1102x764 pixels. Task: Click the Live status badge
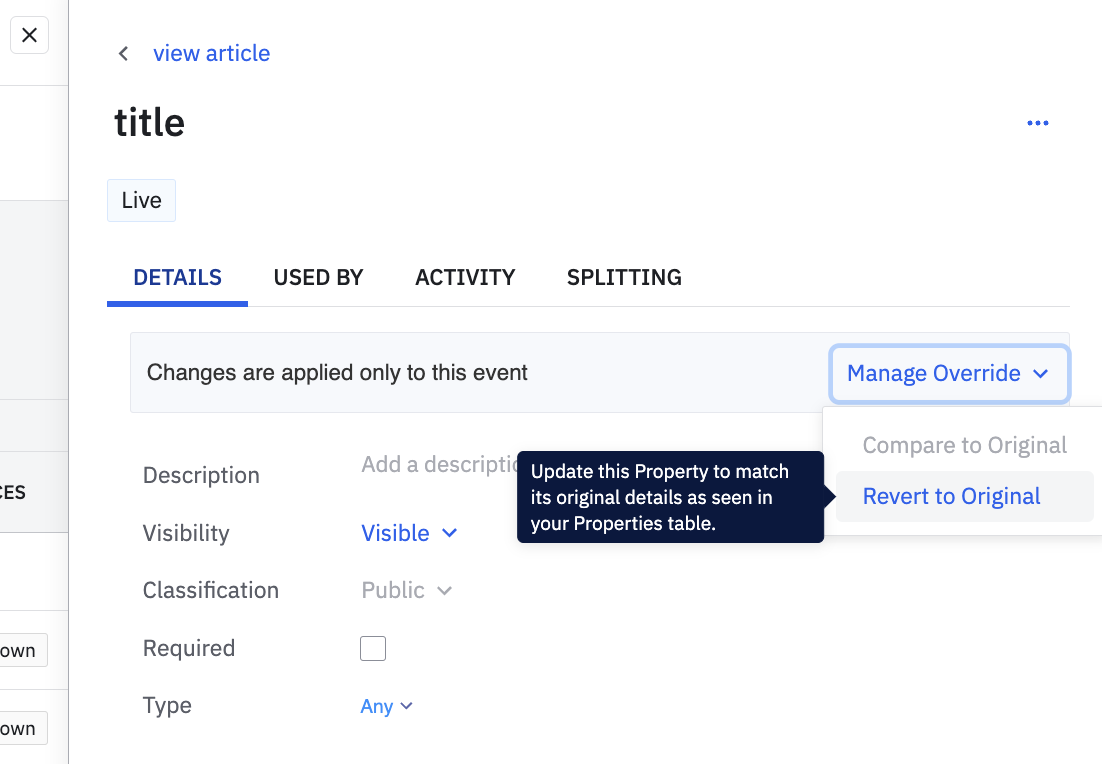point(141,201)
